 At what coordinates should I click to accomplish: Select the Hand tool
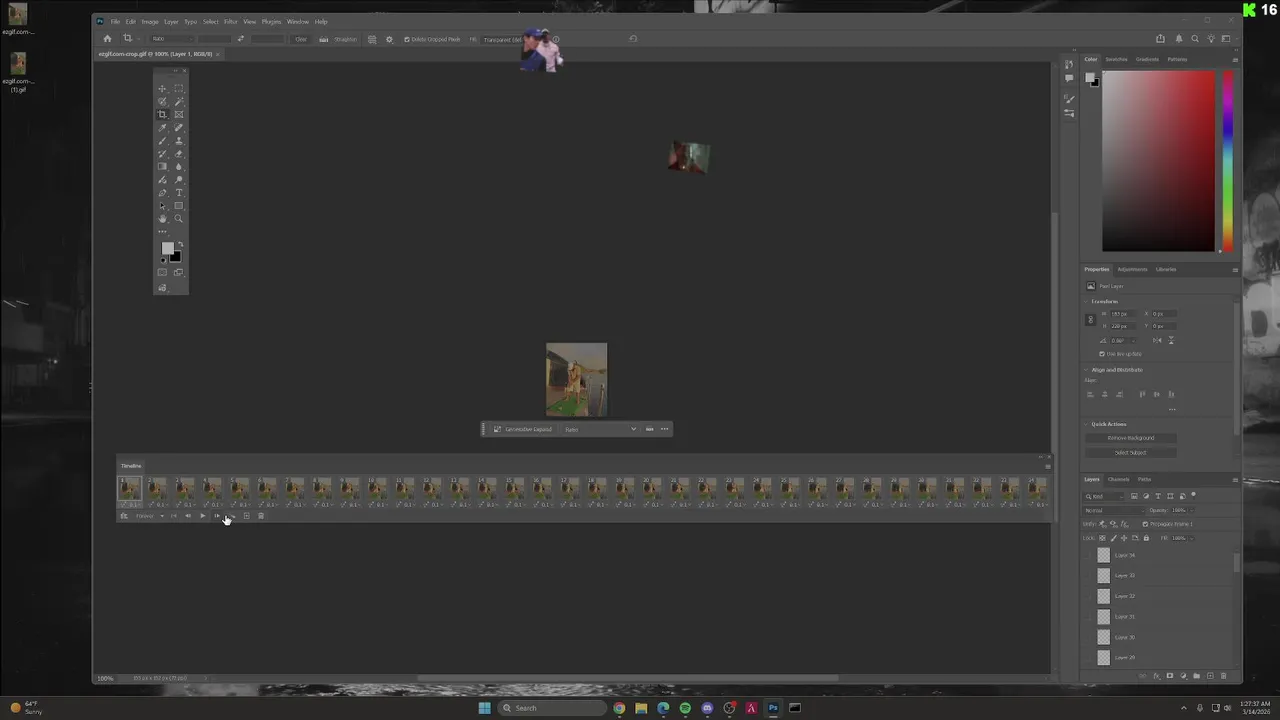point(162,219)
